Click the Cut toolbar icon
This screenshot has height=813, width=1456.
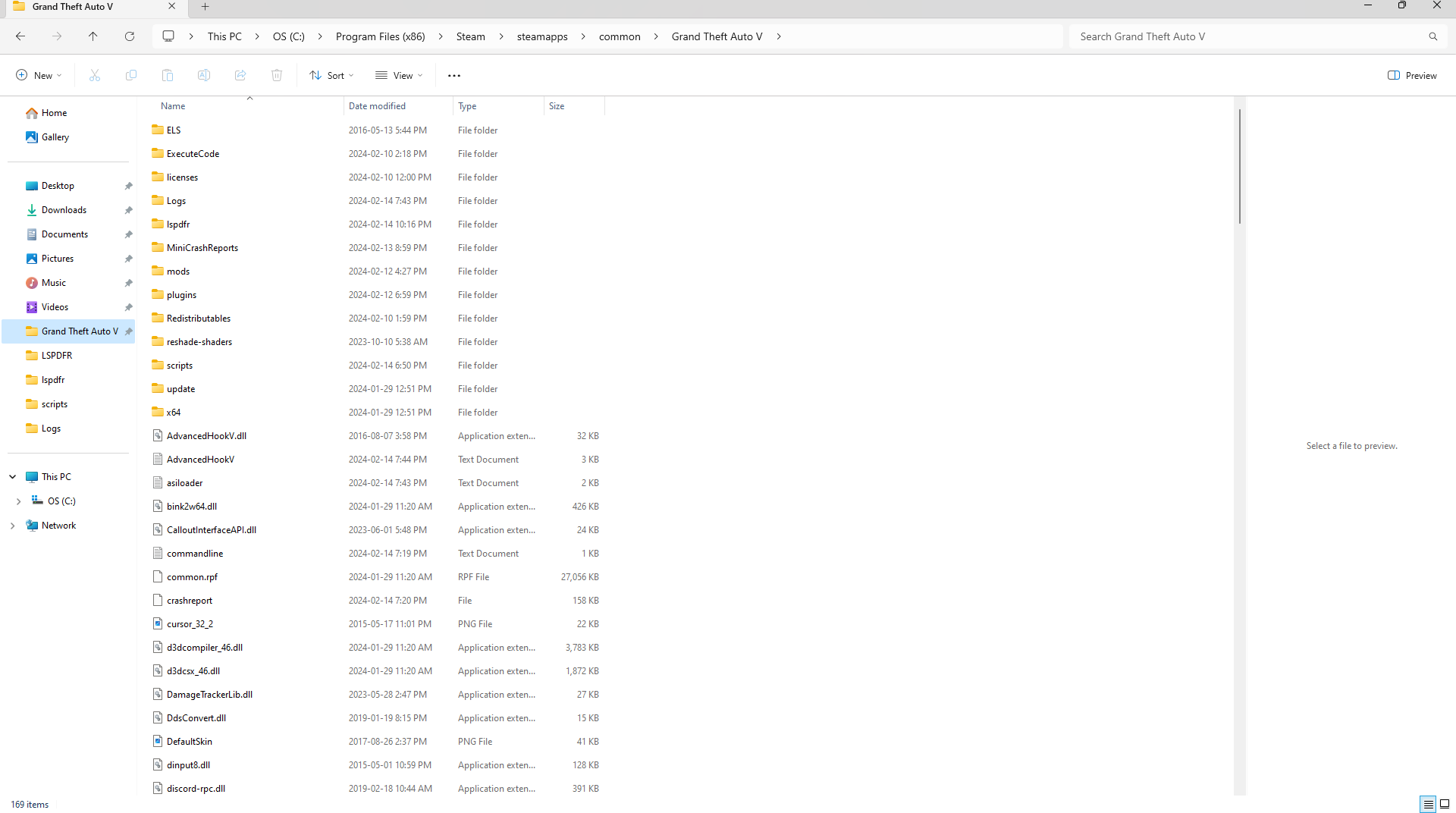coord(95,75)
